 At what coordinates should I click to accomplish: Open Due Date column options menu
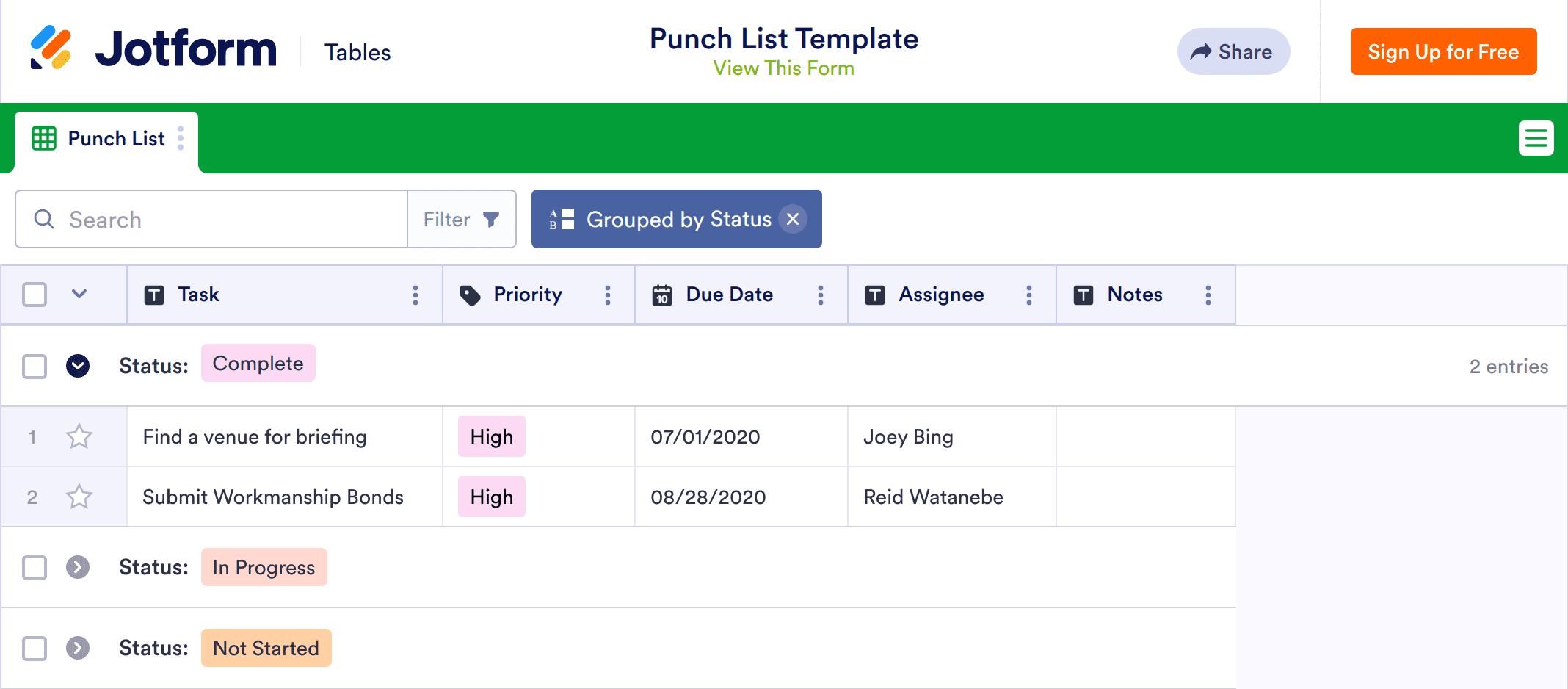[821, 295]
